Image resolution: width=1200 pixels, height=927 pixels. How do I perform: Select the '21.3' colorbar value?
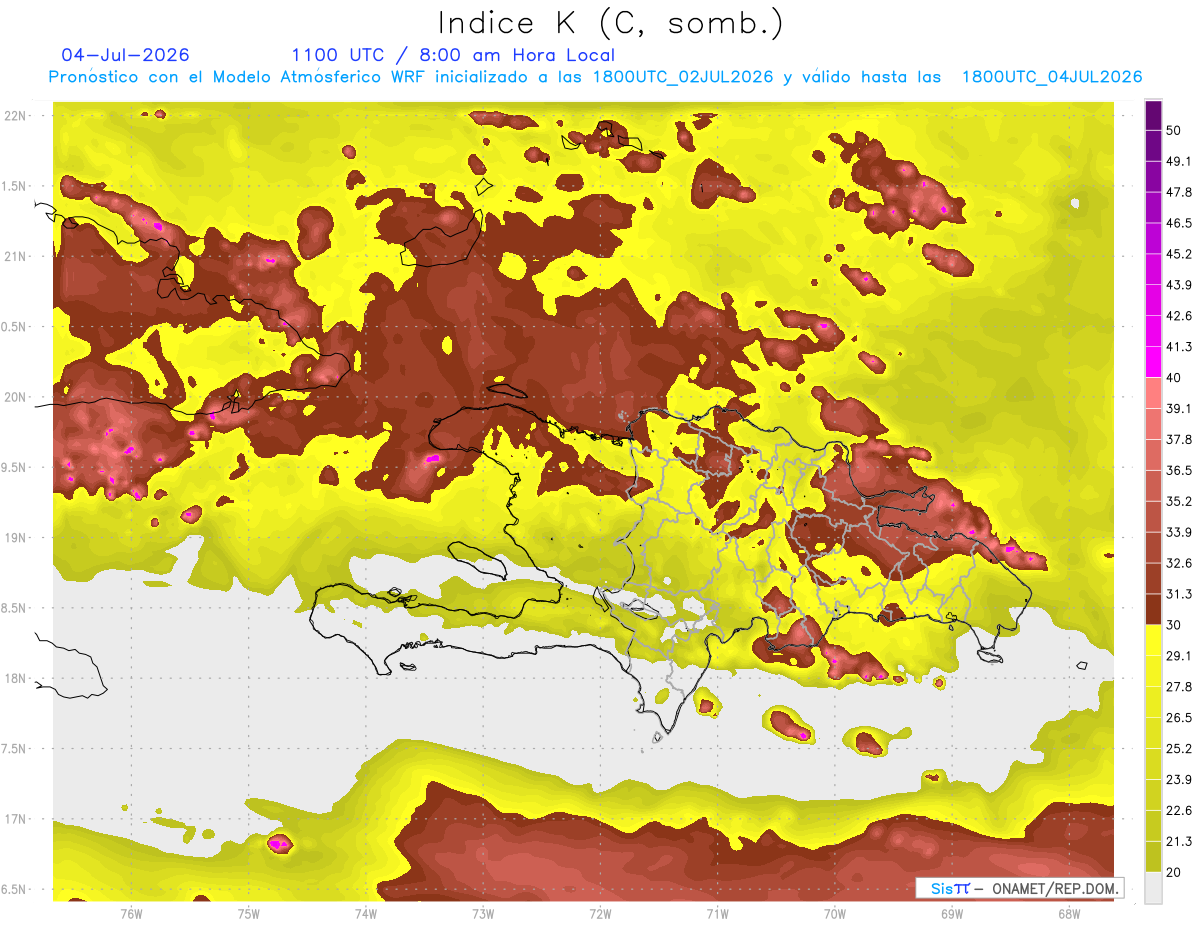point(1179,842)
